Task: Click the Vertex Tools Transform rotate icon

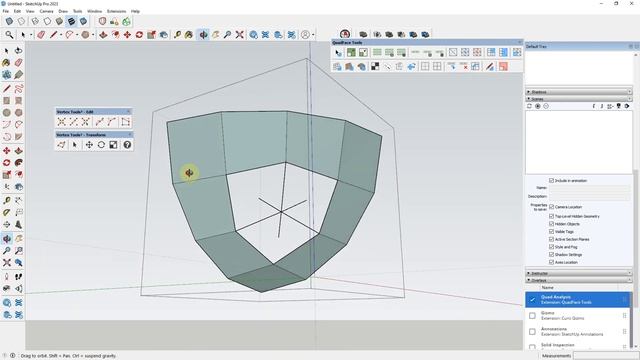Action: pos(101,145)
